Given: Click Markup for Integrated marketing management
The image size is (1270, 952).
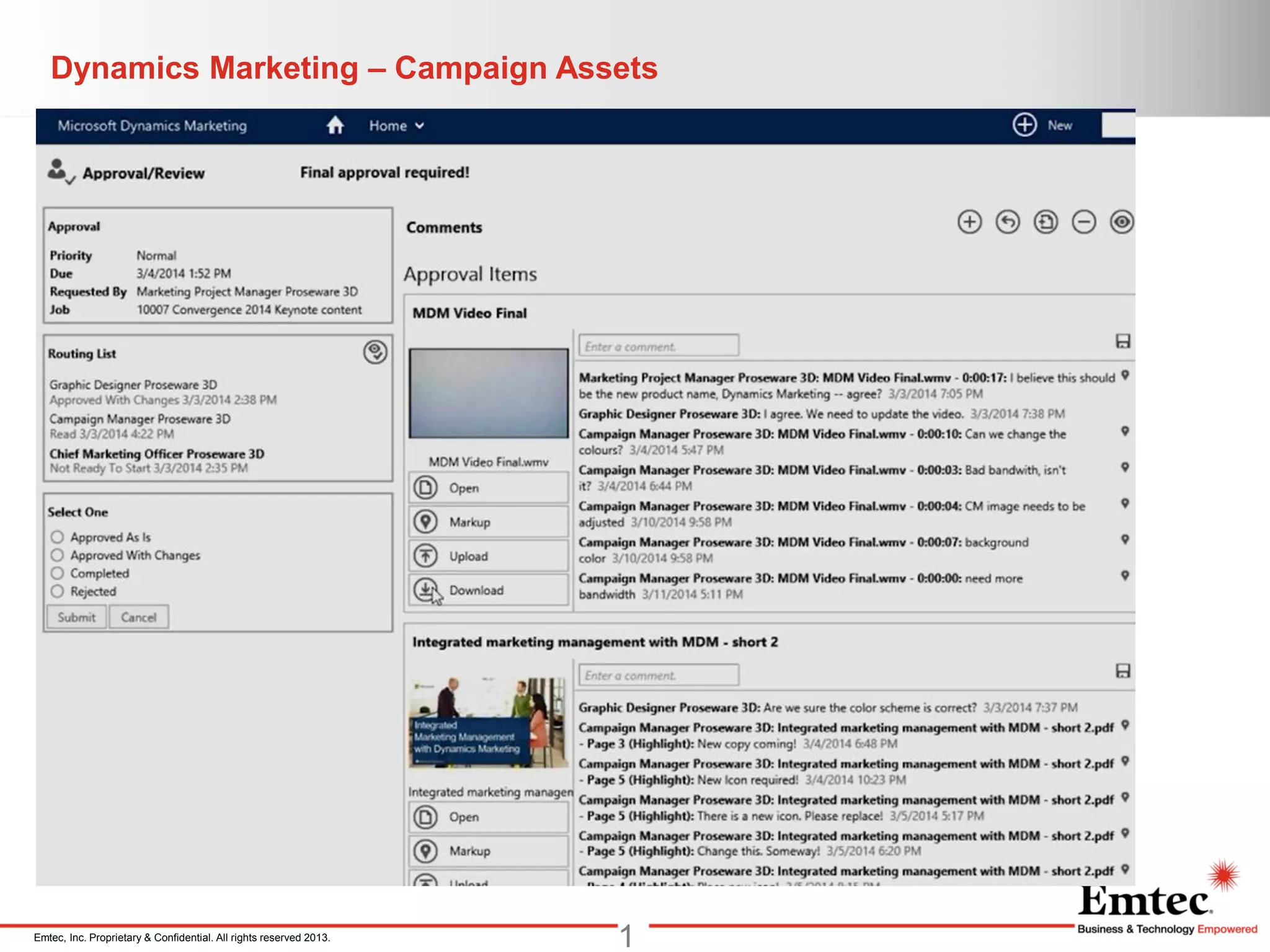Looking at the screenshot, I should point(489,851).
